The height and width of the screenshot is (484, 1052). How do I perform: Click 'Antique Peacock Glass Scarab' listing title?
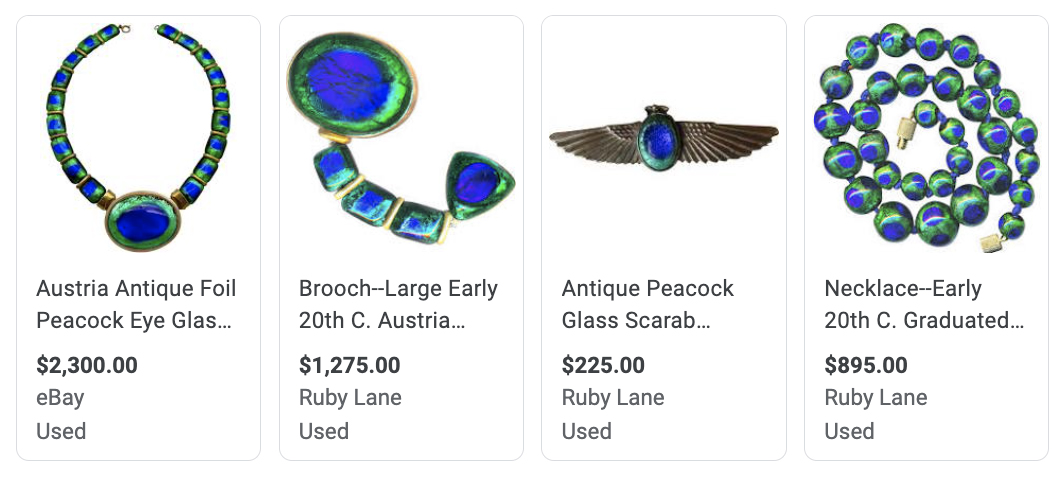tap(648, 304)
